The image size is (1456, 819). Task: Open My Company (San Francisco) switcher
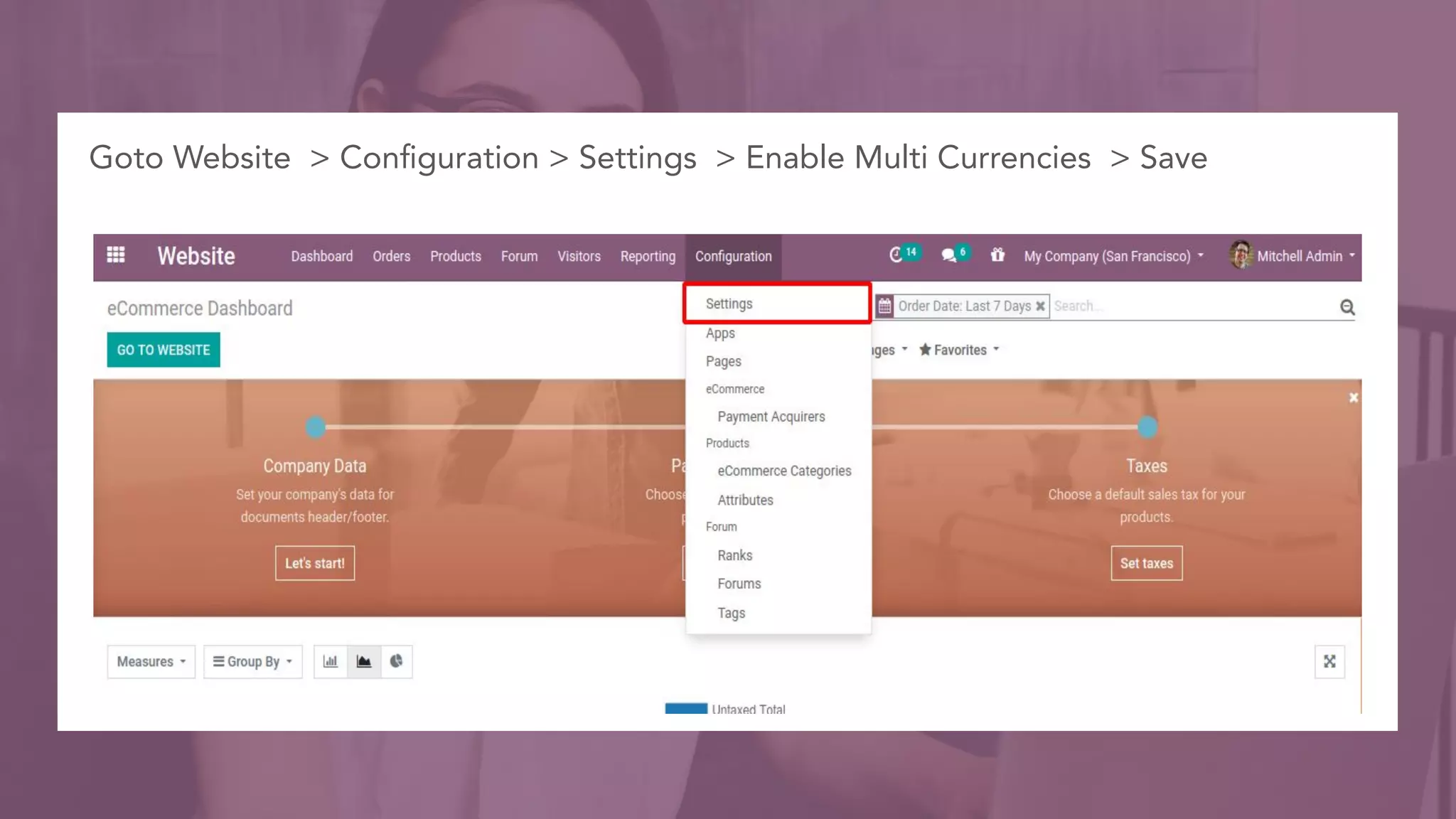(1114, 256)
